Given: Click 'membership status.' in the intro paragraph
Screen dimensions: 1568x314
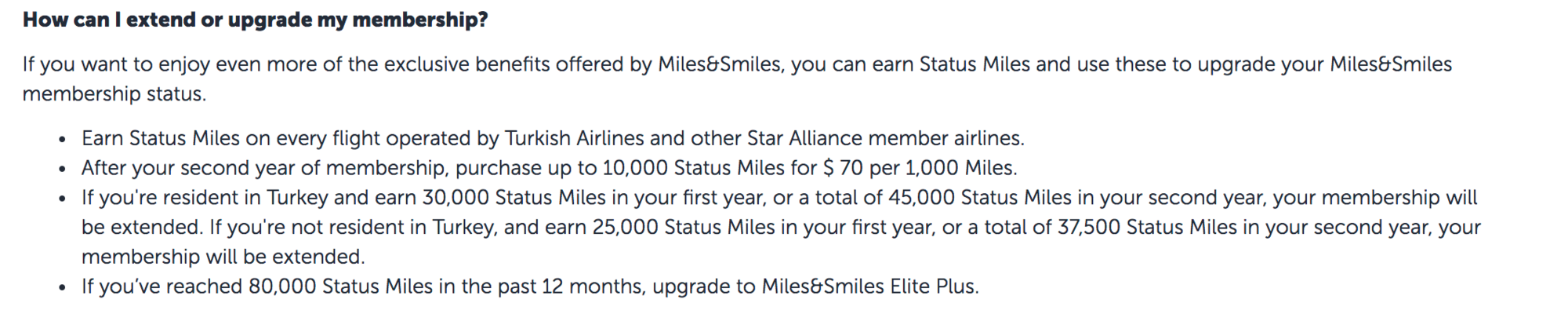Looking at the screenshot, I should (114, 94).
